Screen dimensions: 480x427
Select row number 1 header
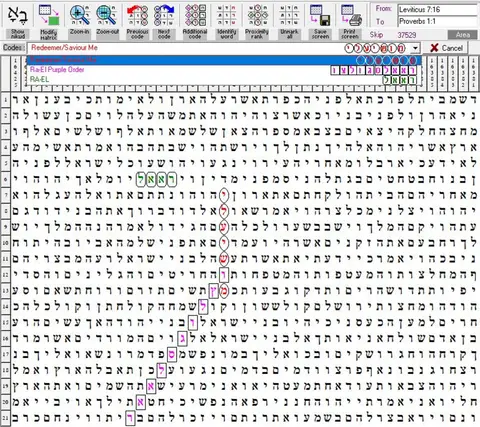(x=5, y=100)
